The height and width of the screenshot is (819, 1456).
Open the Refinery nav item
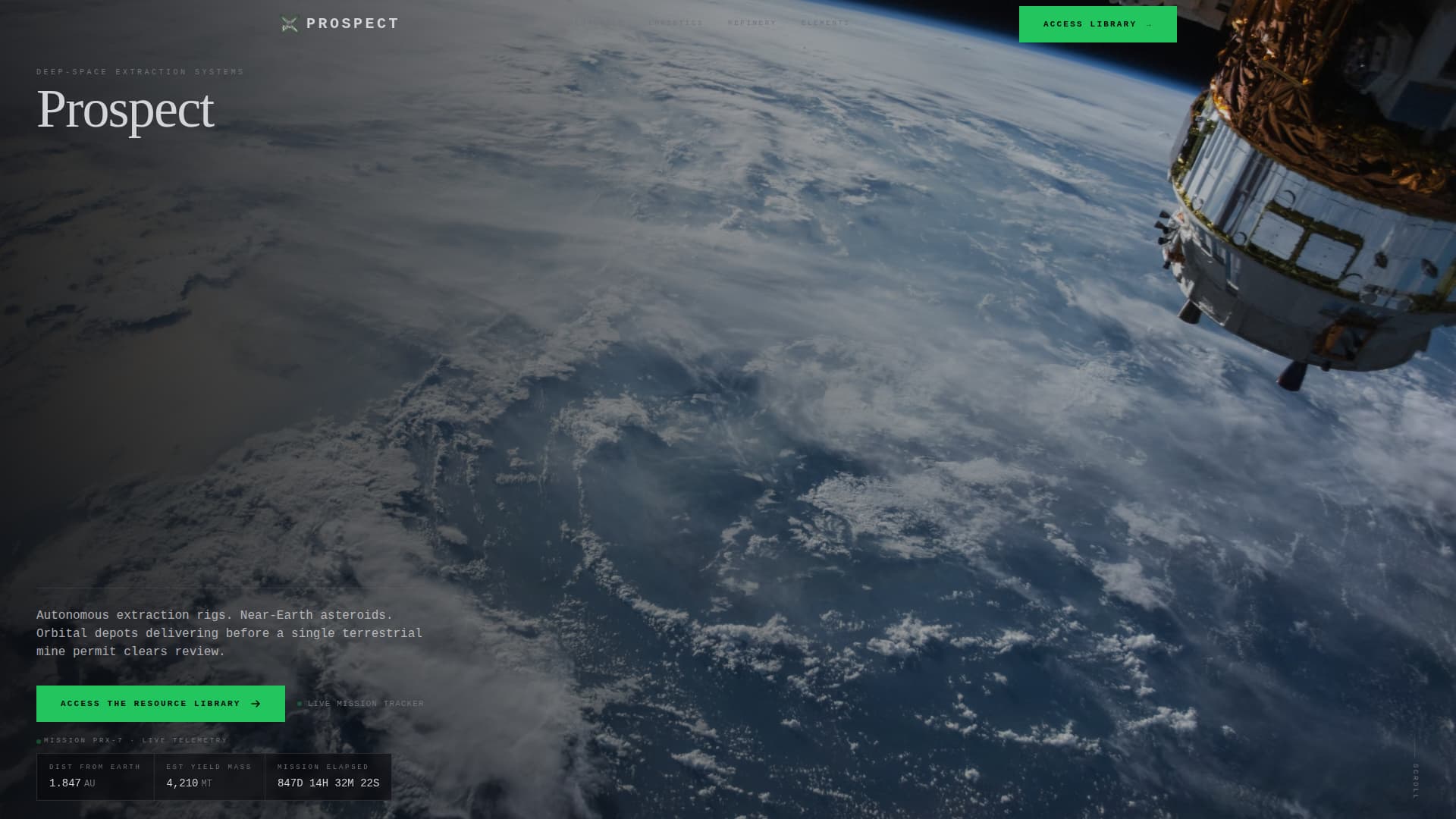coord(752,24)
